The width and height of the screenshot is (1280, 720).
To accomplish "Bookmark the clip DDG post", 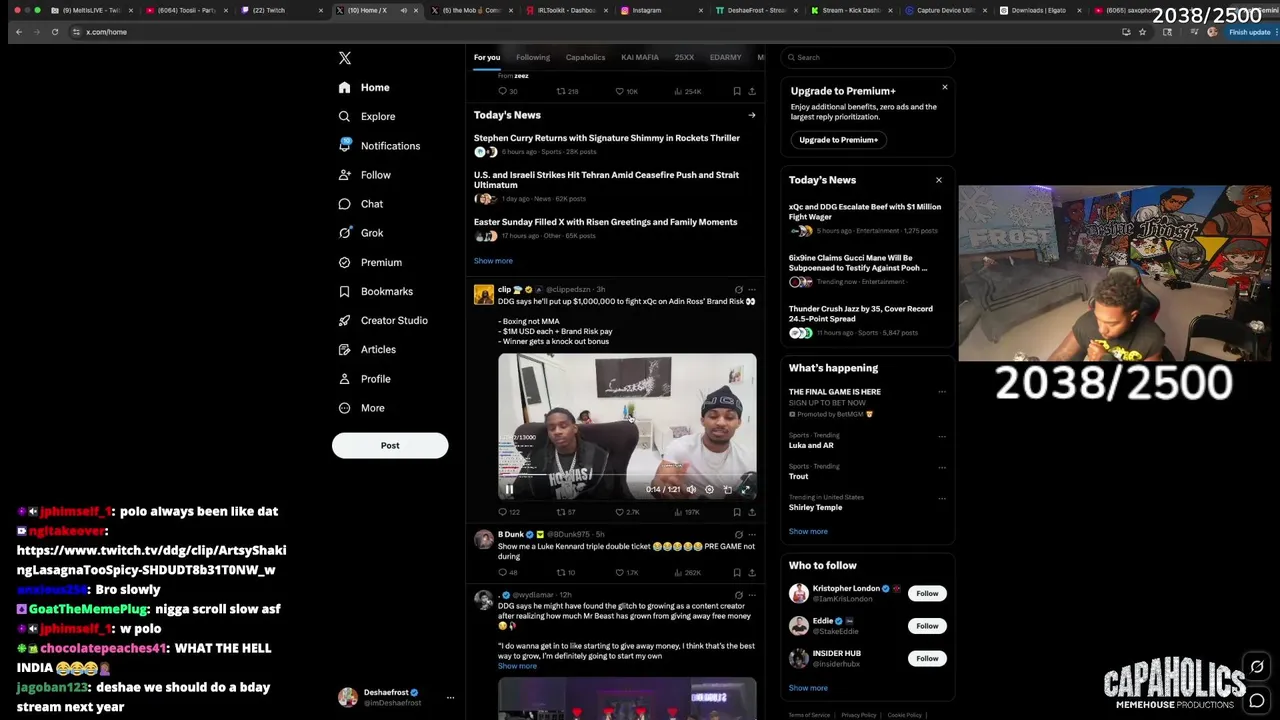I will [x=737, y=512].
